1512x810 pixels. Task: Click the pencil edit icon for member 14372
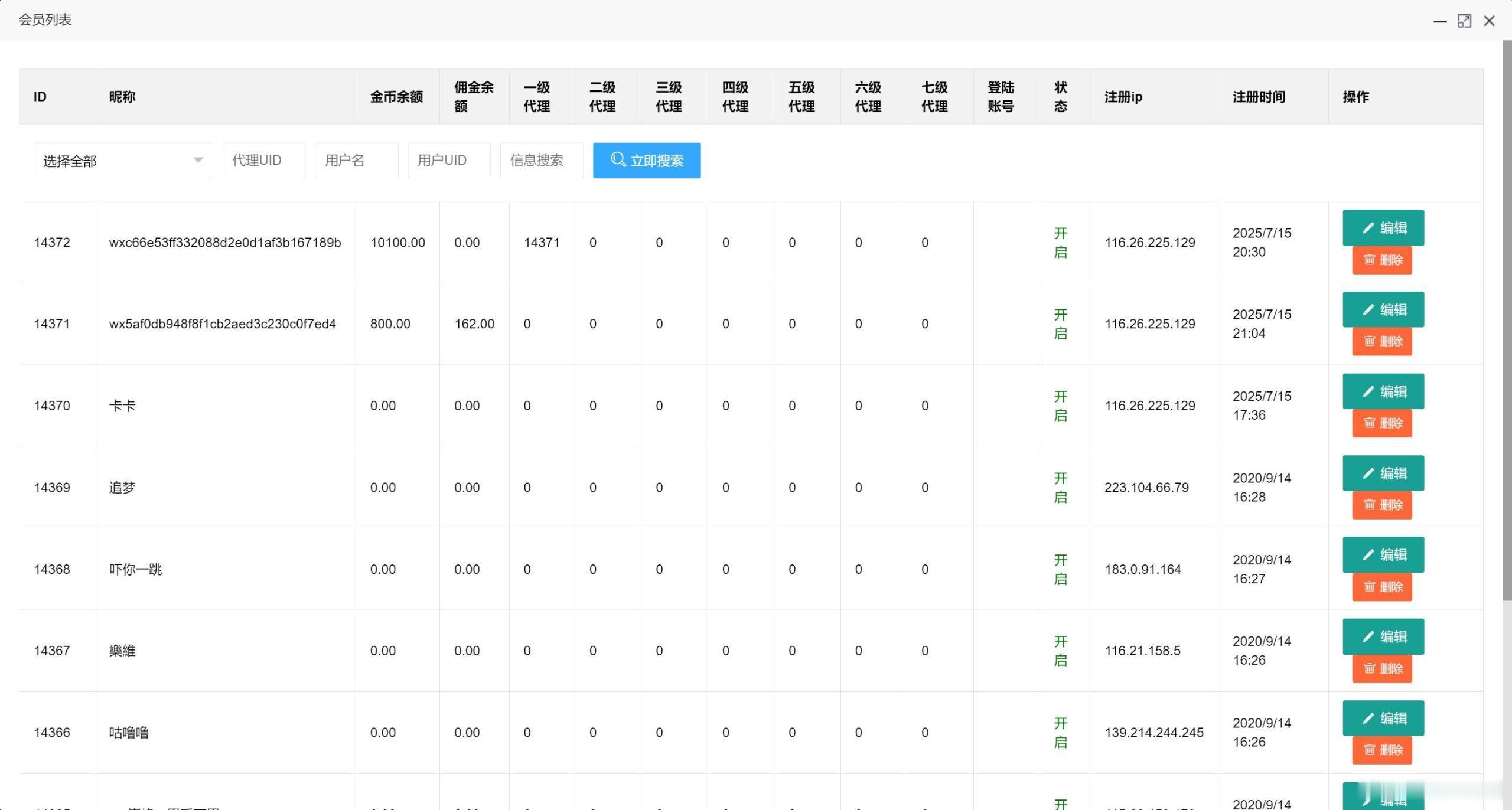point(1368,228)
